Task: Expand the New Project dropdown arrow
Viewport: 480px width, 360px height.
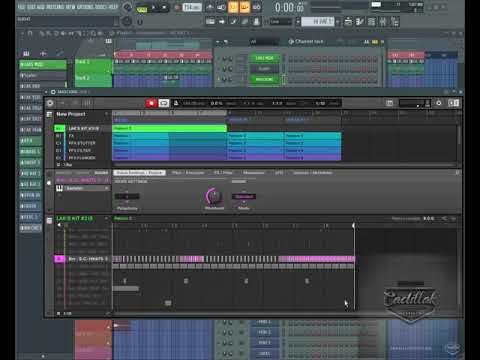Action: click(106, 114)
